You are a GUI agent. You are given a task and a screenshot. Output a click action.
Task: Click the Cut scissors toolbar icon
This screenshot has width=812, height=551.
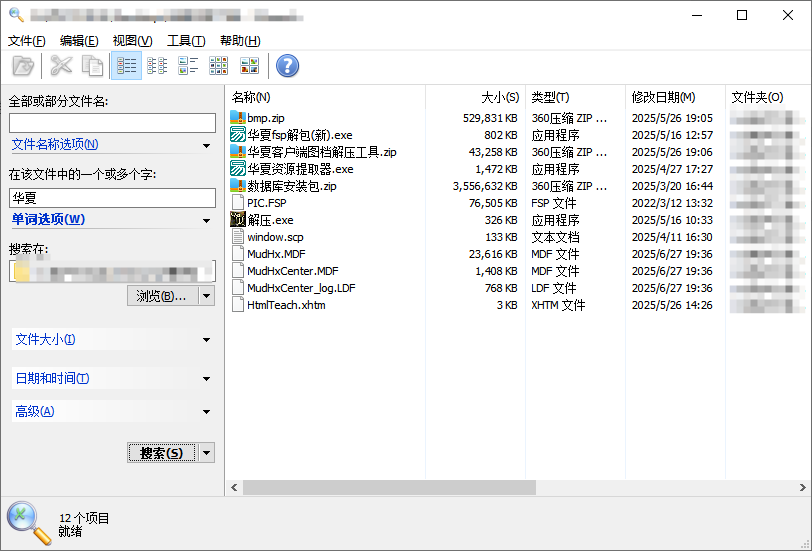click(x=61, y=66)
